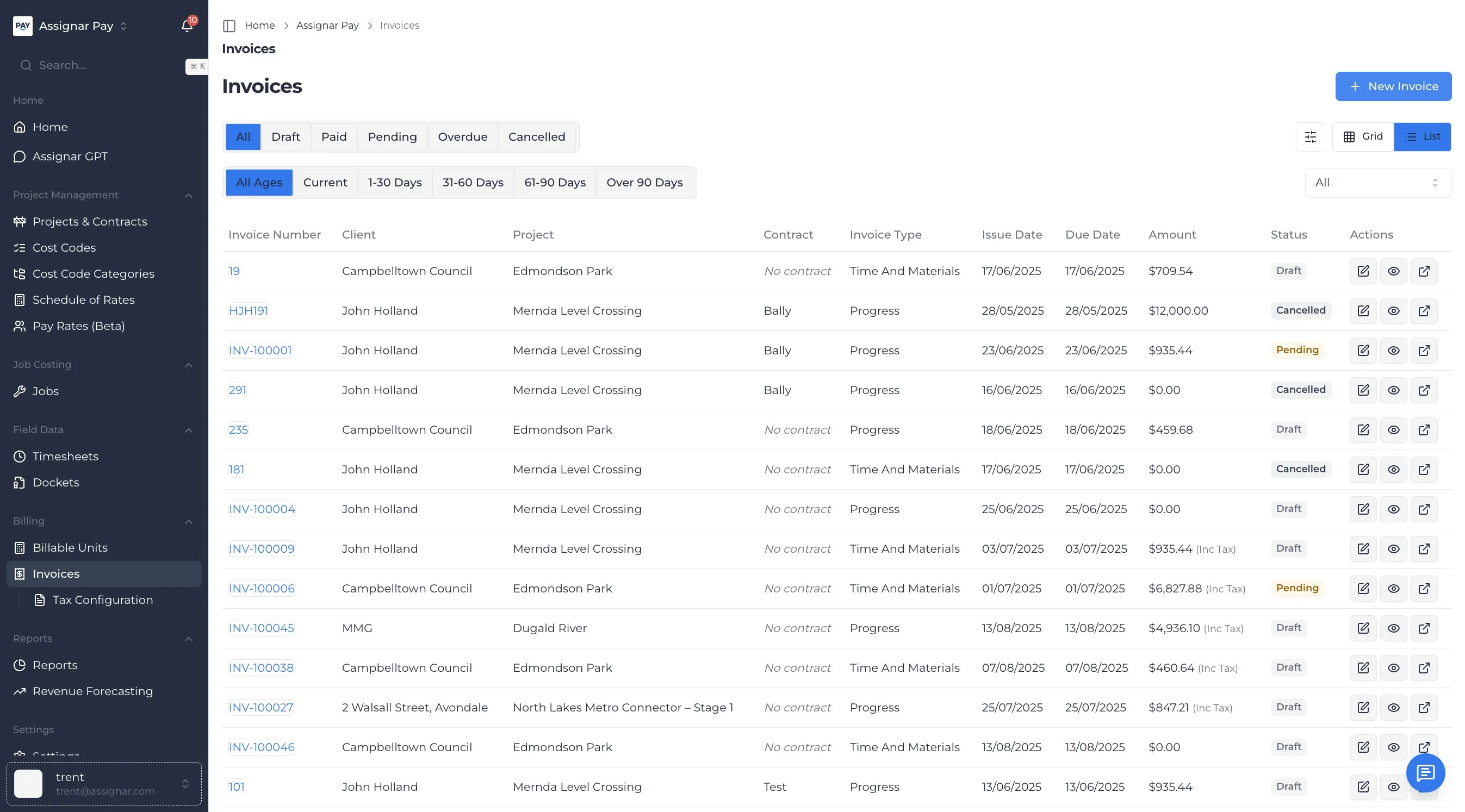Filter by 31-60 Days age tab
Image resolution: width=1465 pixels, height=812 pixels.
473,183
